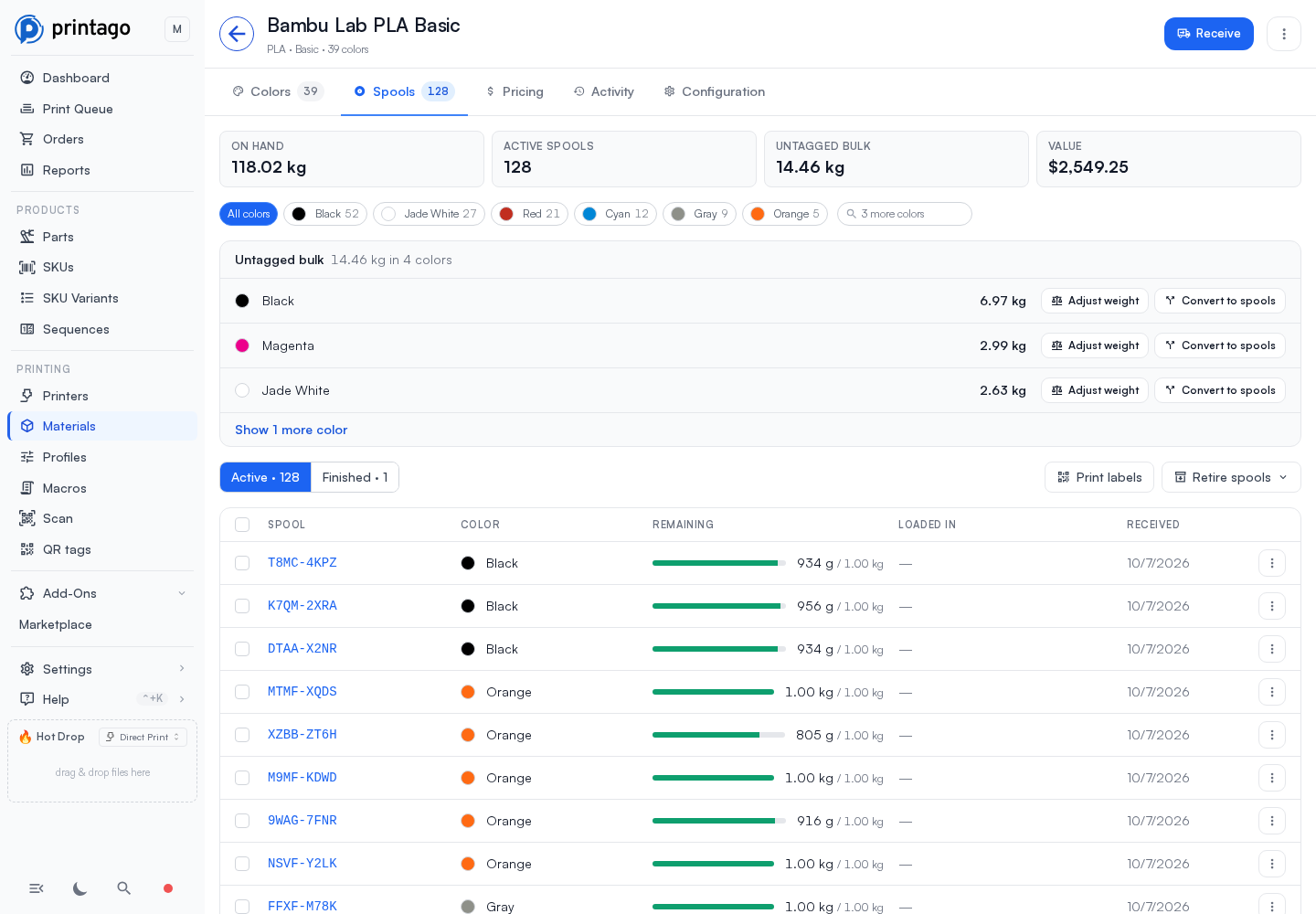Click the QR tags icon
Screen dimensions: 1316x914
[27, 549]
